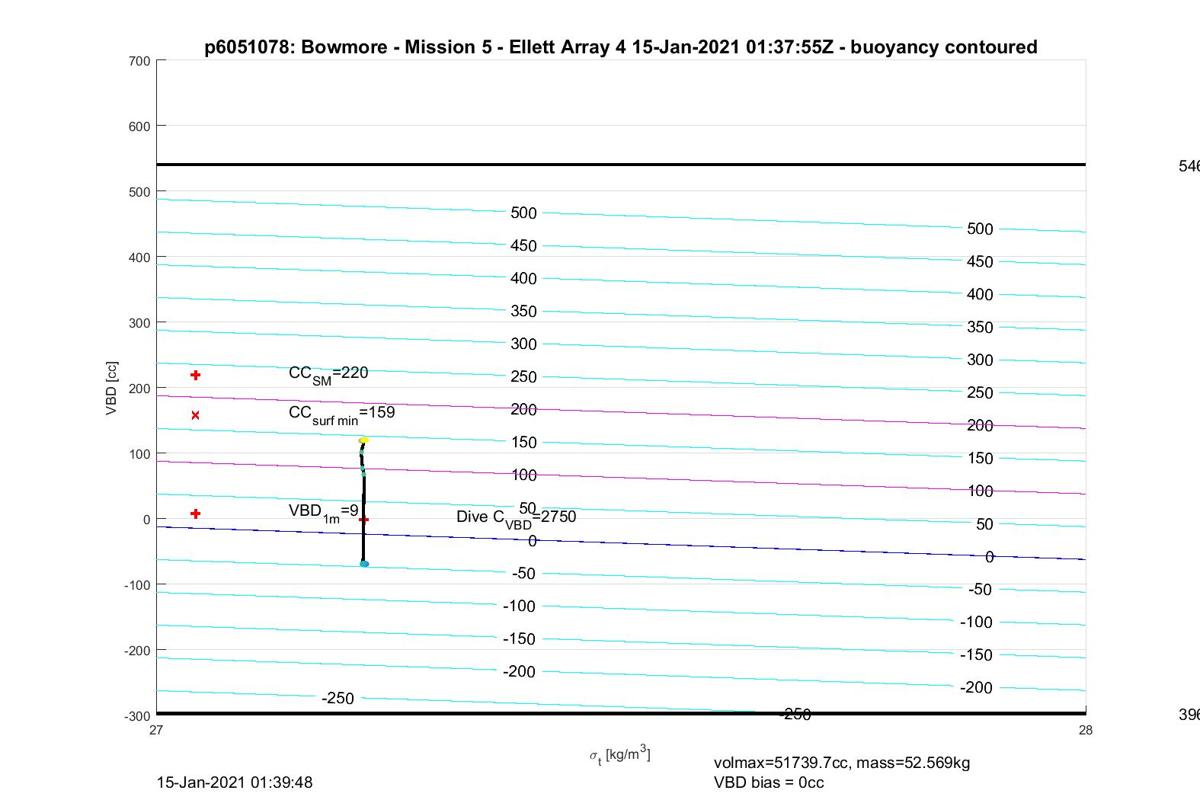
Task: Click the y-axis tick label -100
Action: (137, 585)
